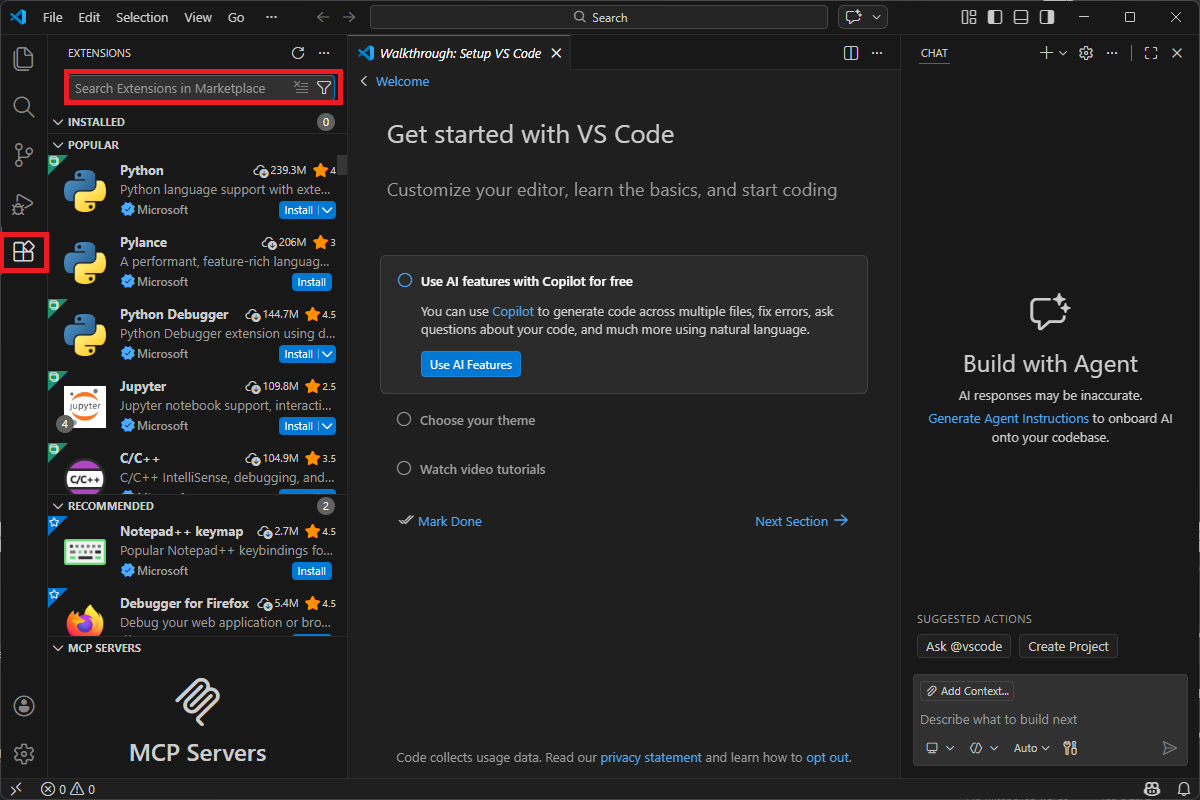Open the View menu

(x=198, y=17)
